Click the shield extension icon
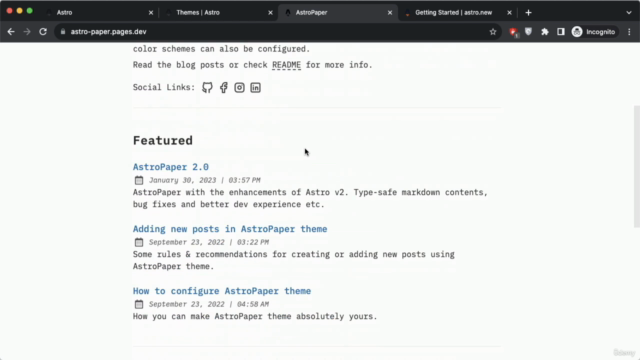This screenshot has height=360, width=640. coord(529,32)
